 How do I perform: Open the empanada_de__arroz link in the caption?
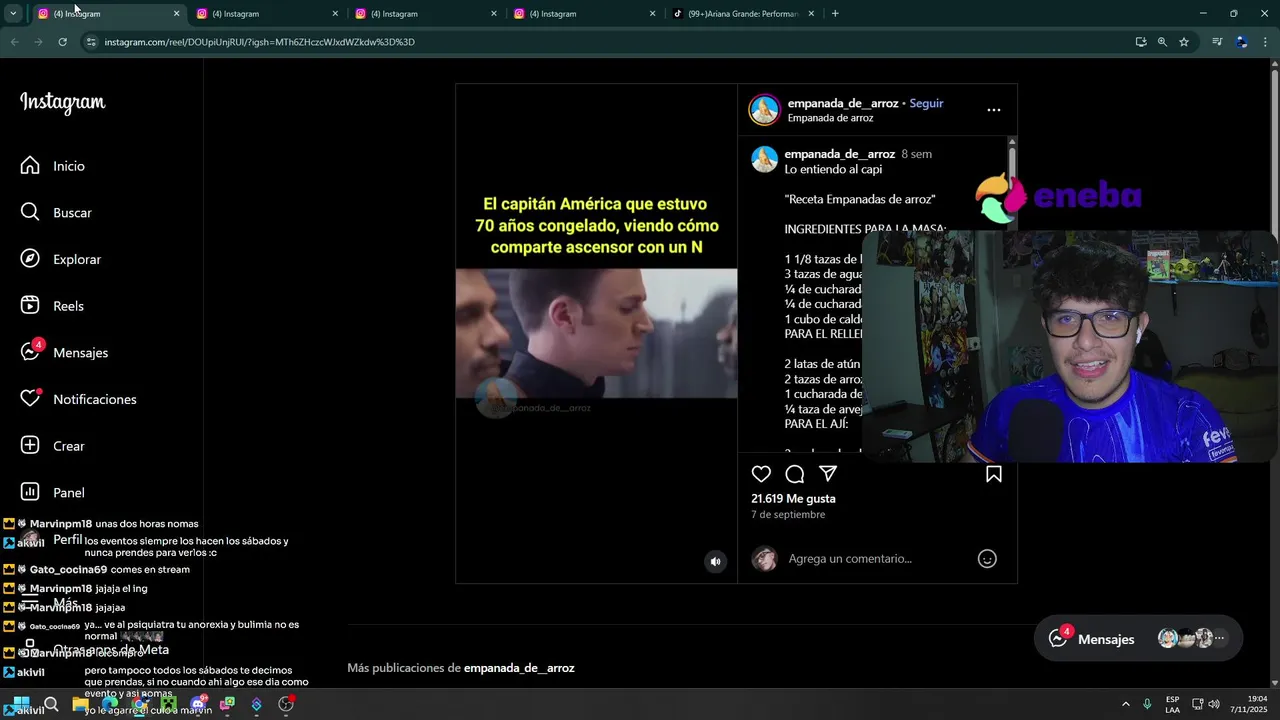(x=839, y=154)
